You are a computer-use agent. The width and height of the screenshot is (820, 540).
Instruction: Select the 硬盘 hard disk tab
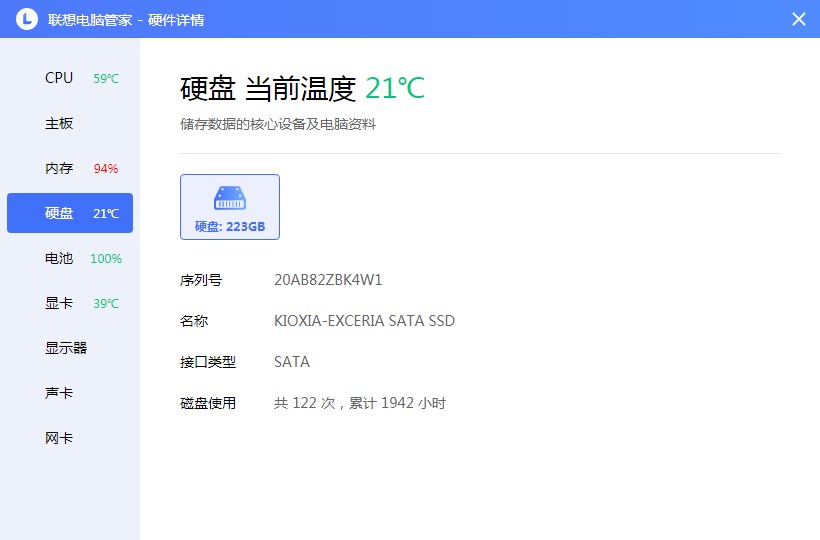click(x=70, y=213)
